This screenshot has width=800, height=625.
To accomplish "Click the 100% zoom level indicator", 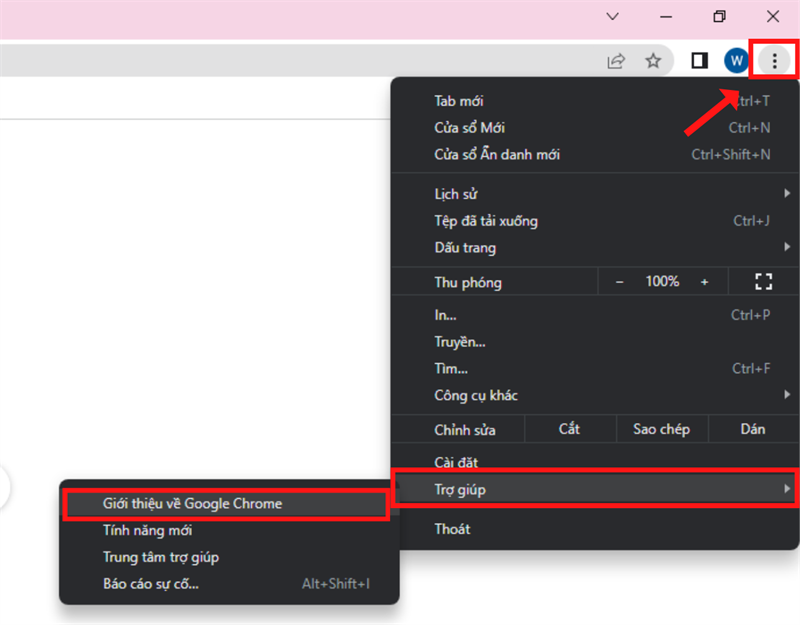I will [x=663, y=281].
